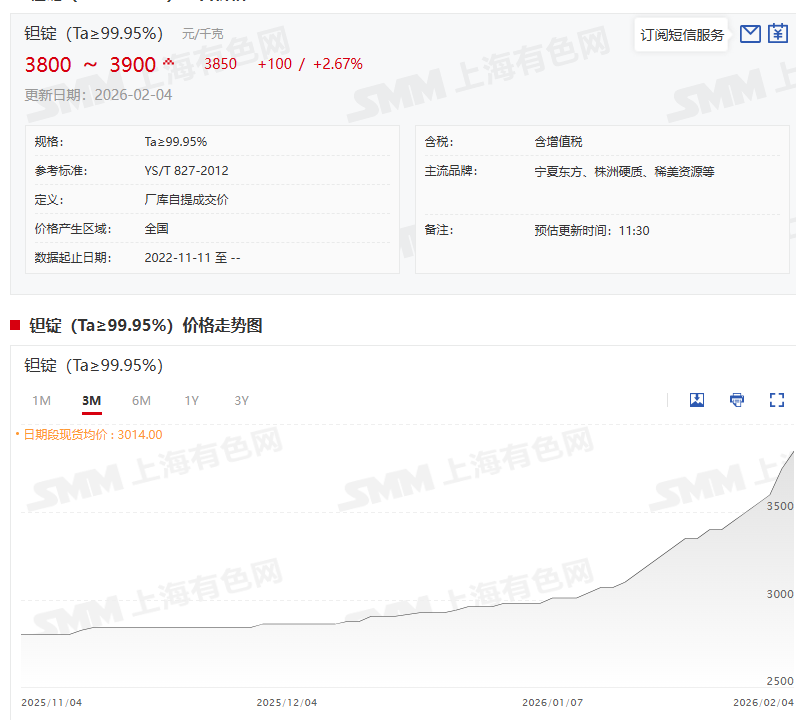Click the 日期段现货均价 legend entry

(x=90, y=434)
